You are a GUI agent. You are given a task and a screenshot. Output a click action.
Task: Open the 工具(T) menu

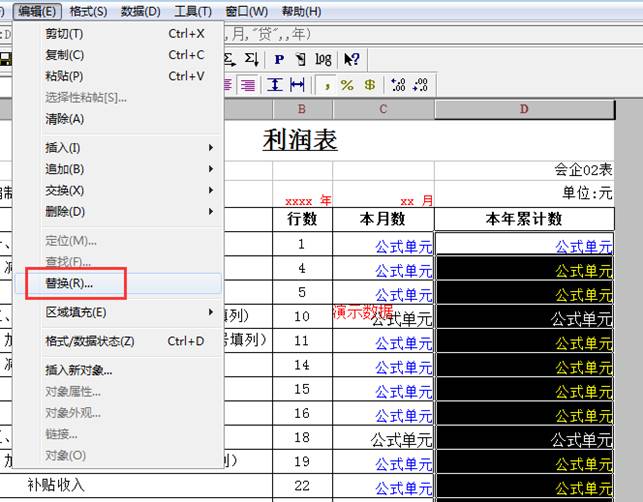tap(192, 12)
